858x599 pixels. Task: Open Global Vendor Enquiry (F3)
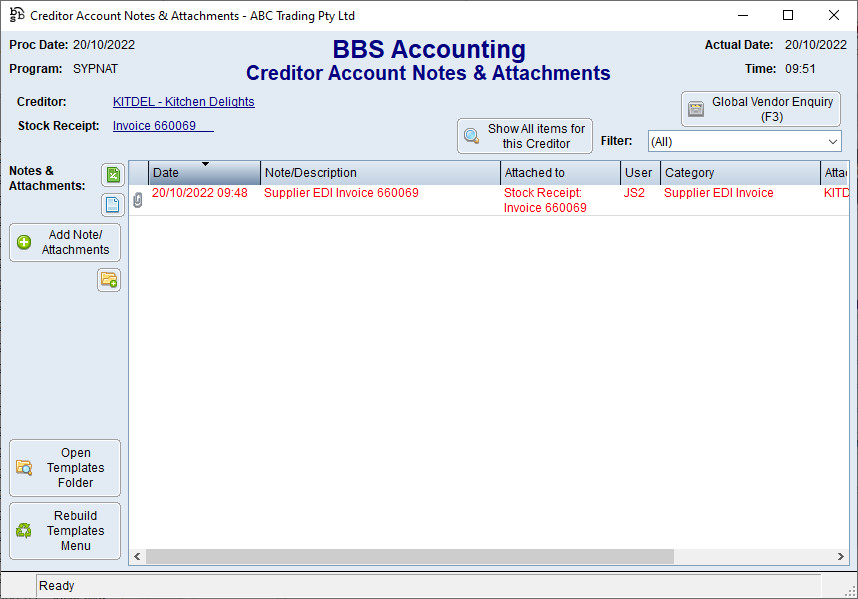tap(760, 109)
